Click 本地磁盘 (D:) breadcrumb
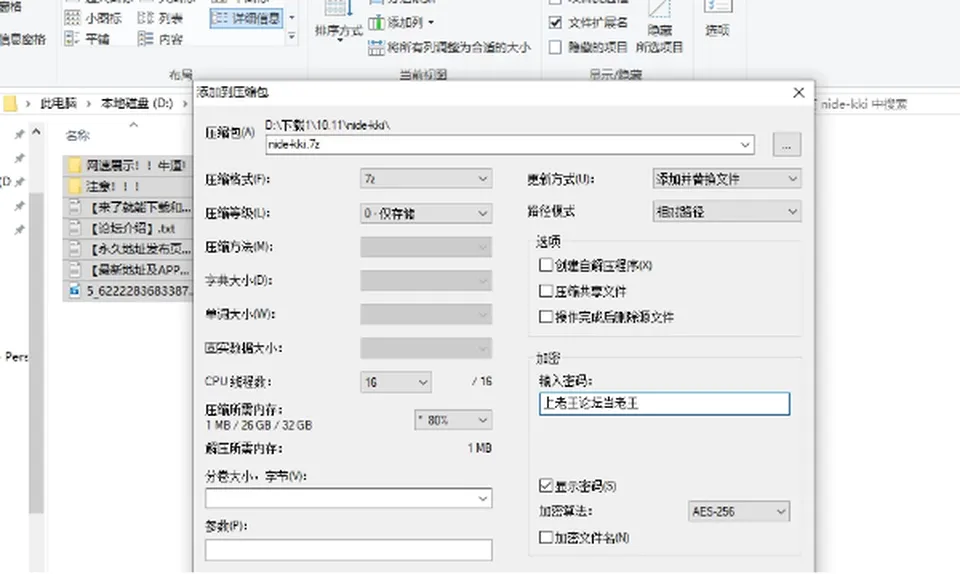This screenshot has width=960, height=574. click(137, 103)
